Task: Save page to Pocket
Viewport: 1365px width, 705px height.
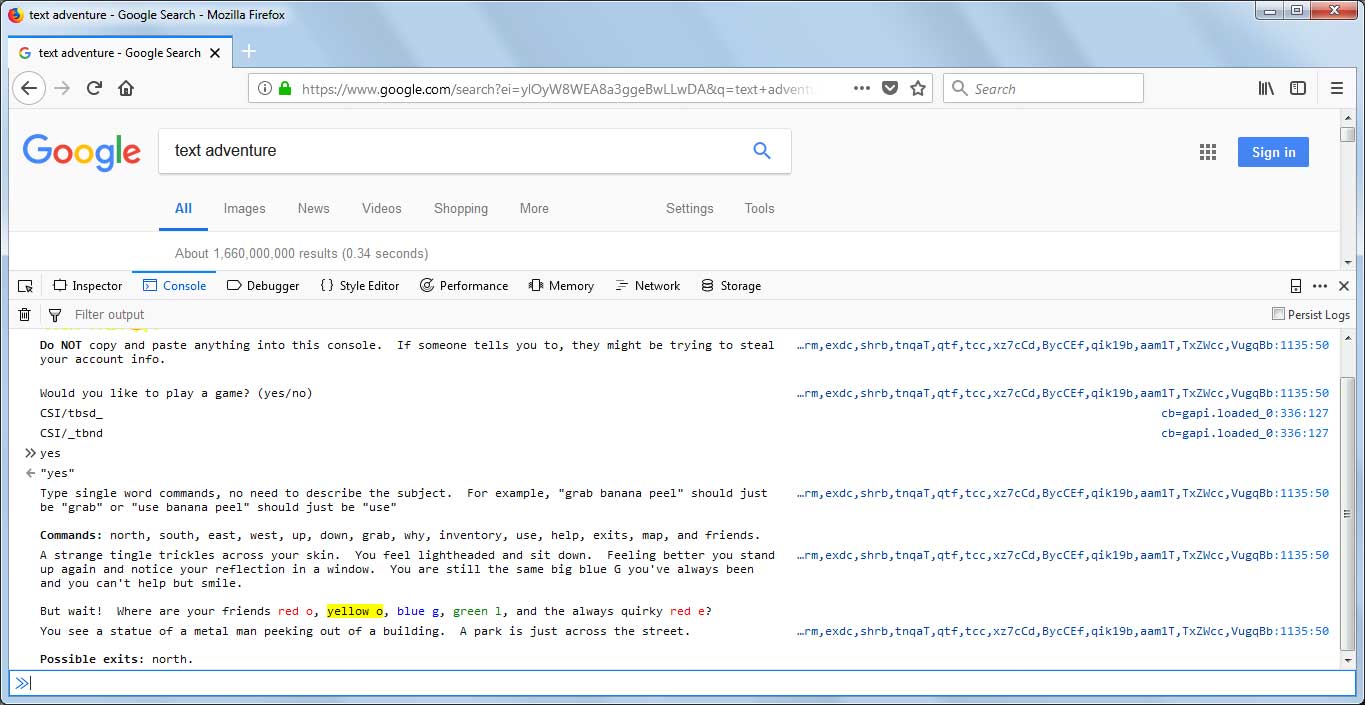Action: coord(890,88)
